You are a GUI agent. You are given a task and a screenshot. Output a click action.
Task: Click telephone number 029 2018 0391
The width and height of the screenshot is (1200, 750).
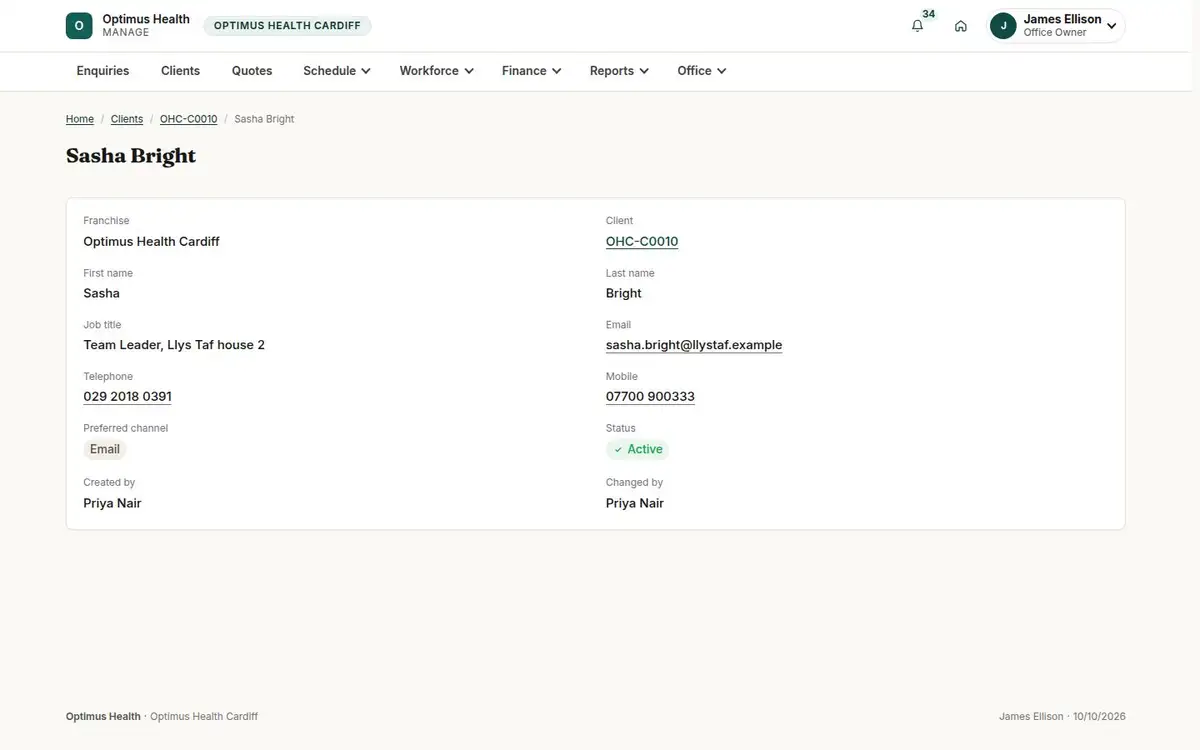pos(127,397)
